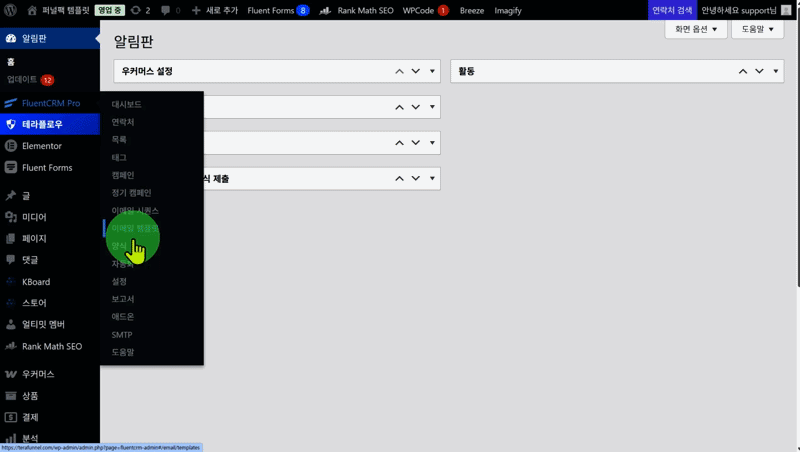Open KBoard in the sidebar
This screenshot has width=800, height=452.
36,282
